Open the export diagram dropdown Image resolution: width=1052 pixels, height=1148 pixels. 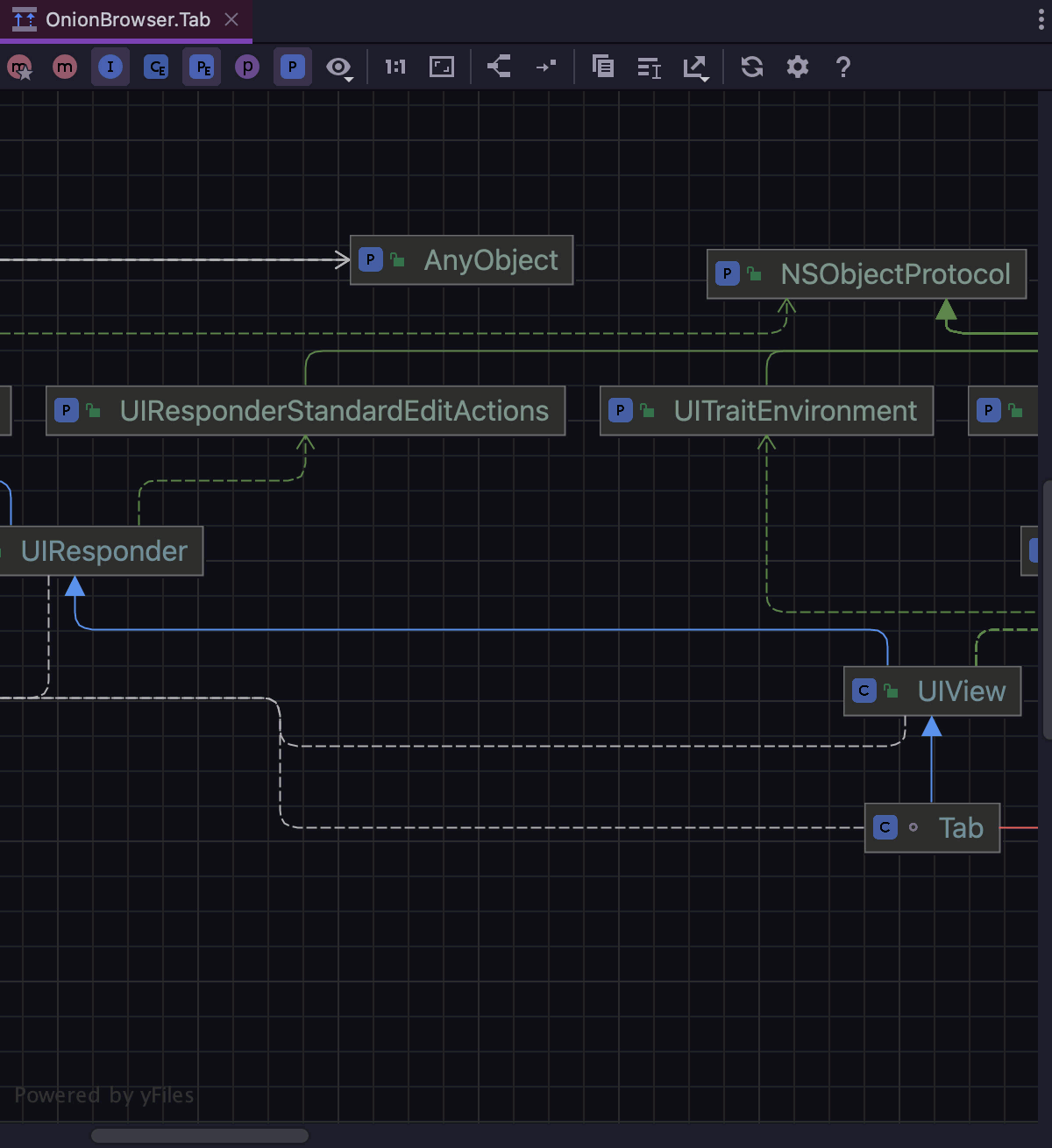click(x=695, y=67)
